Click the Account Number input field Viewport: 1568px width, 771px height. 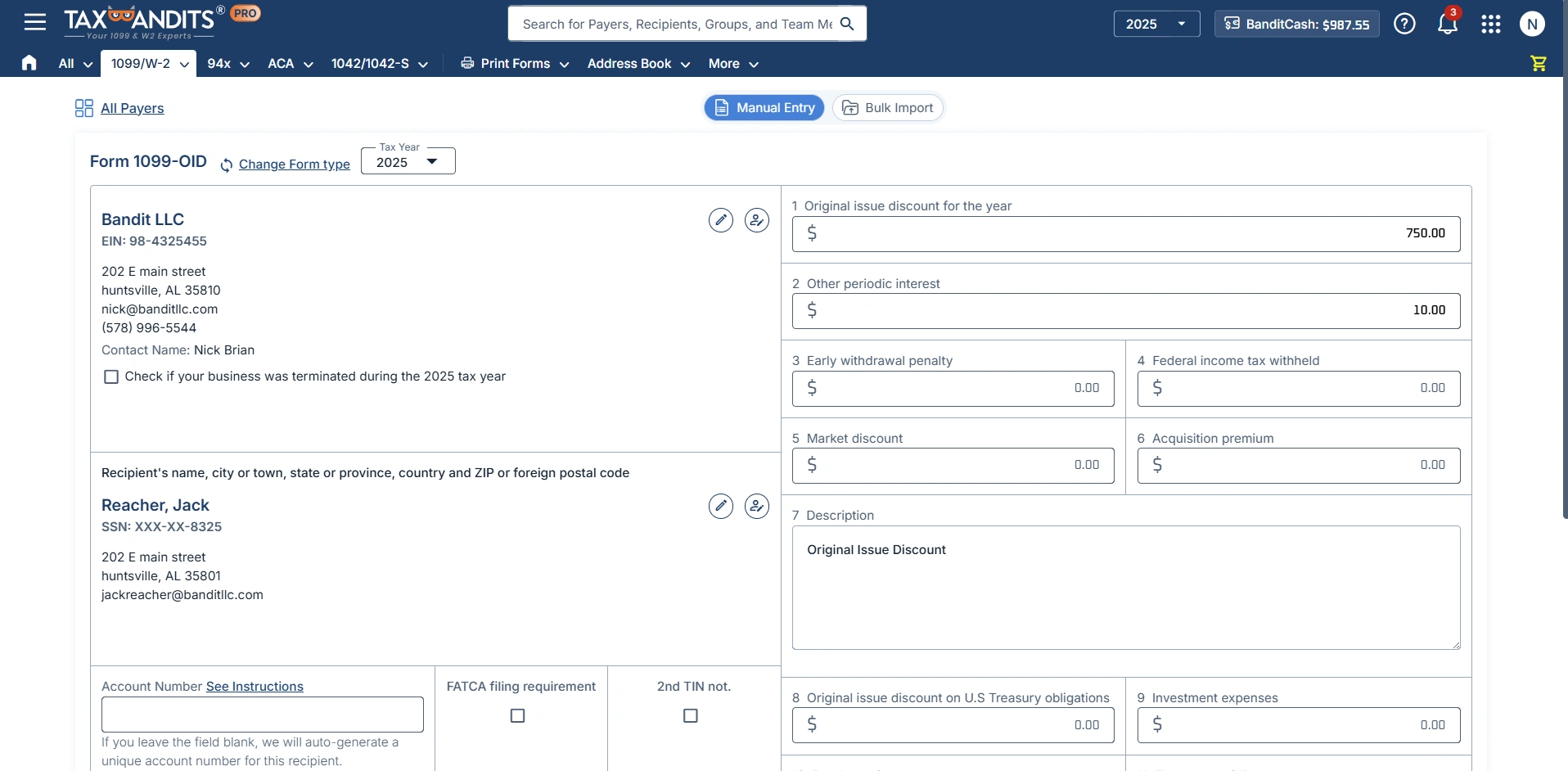pyautogui.click(x=262, y=715)
